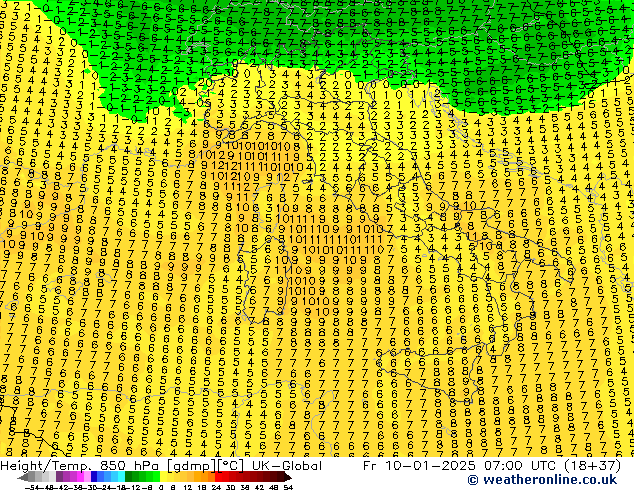Pick the magenta legend swatch near -36
The width and height of the screenshot is (634, 490).
tap(80, 477)
